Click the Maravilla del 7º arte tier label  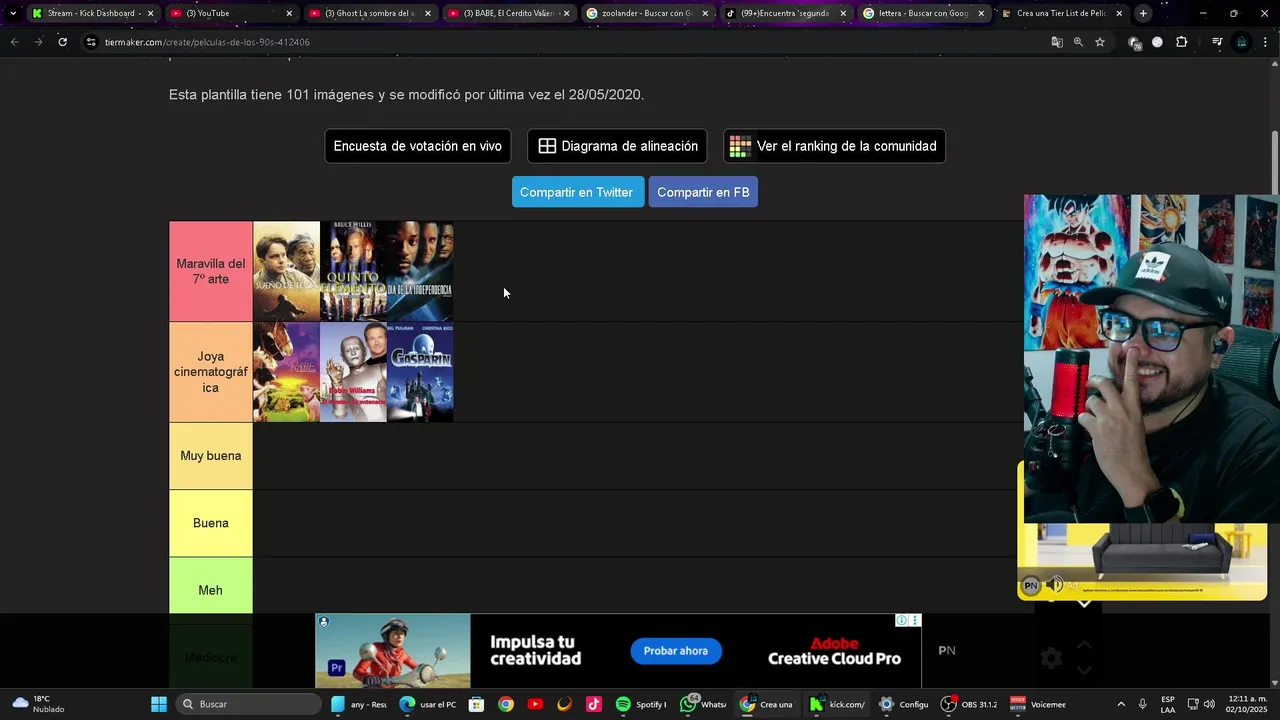click(x=211, y=271)
